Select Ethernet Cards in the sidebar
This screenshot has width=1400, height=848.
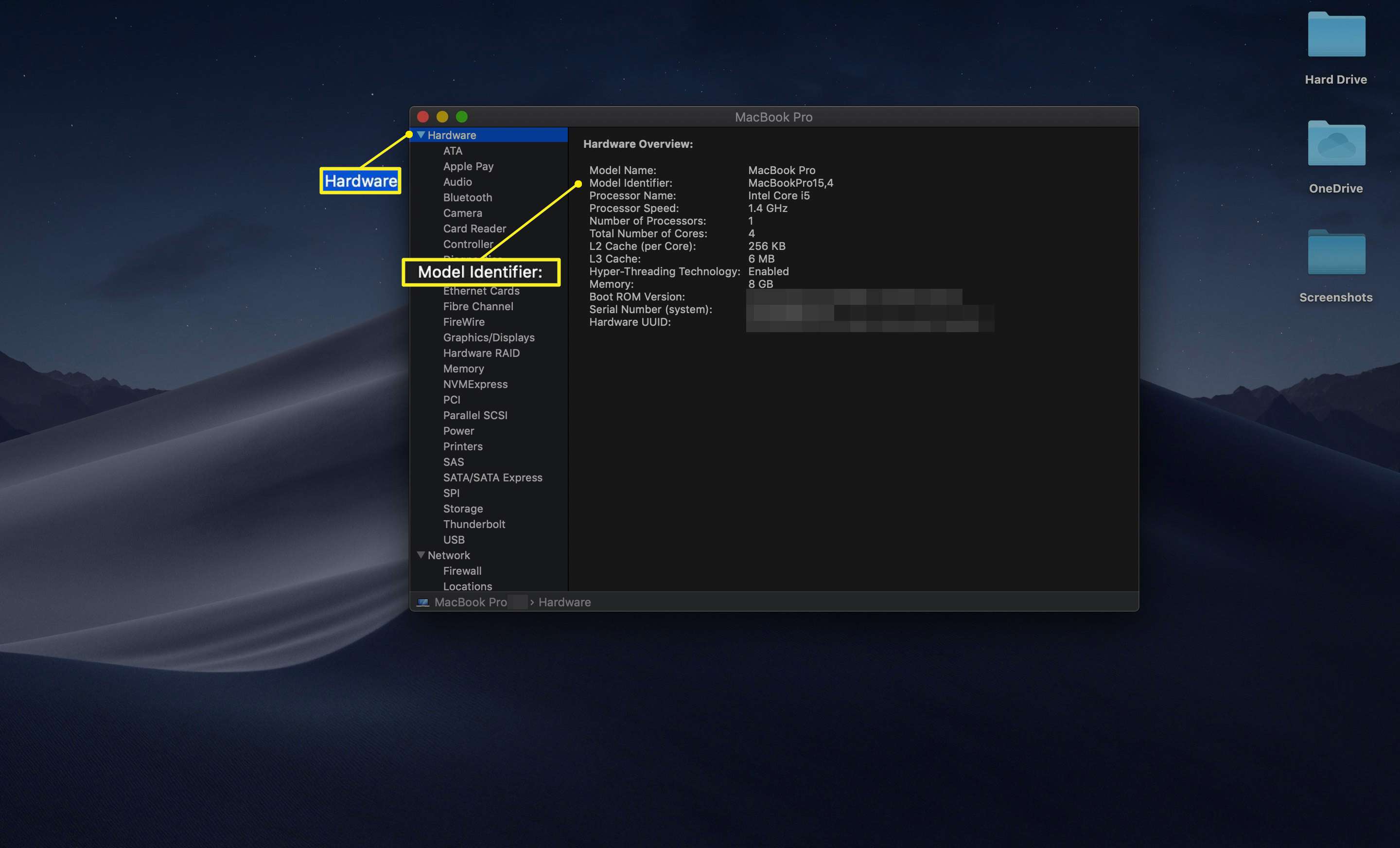pos(481,291)
